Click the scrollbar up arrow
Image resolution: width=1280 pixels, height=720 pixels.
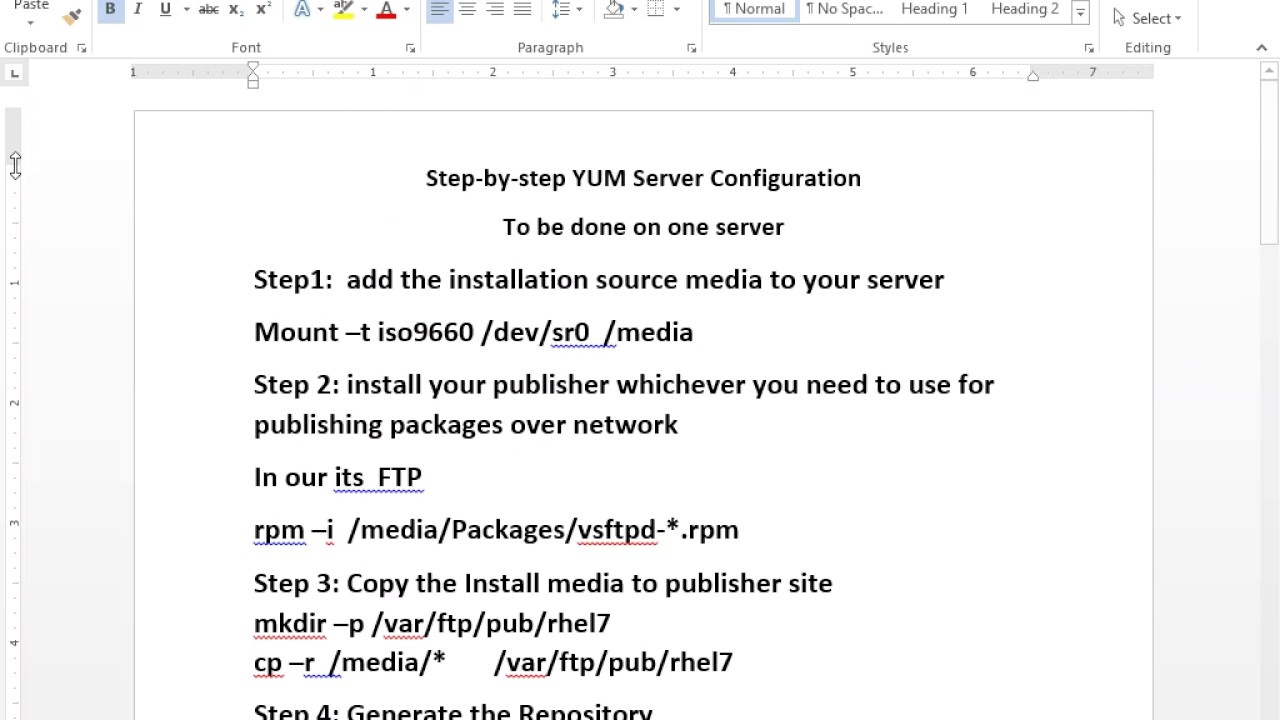[x=1269, y=71]
